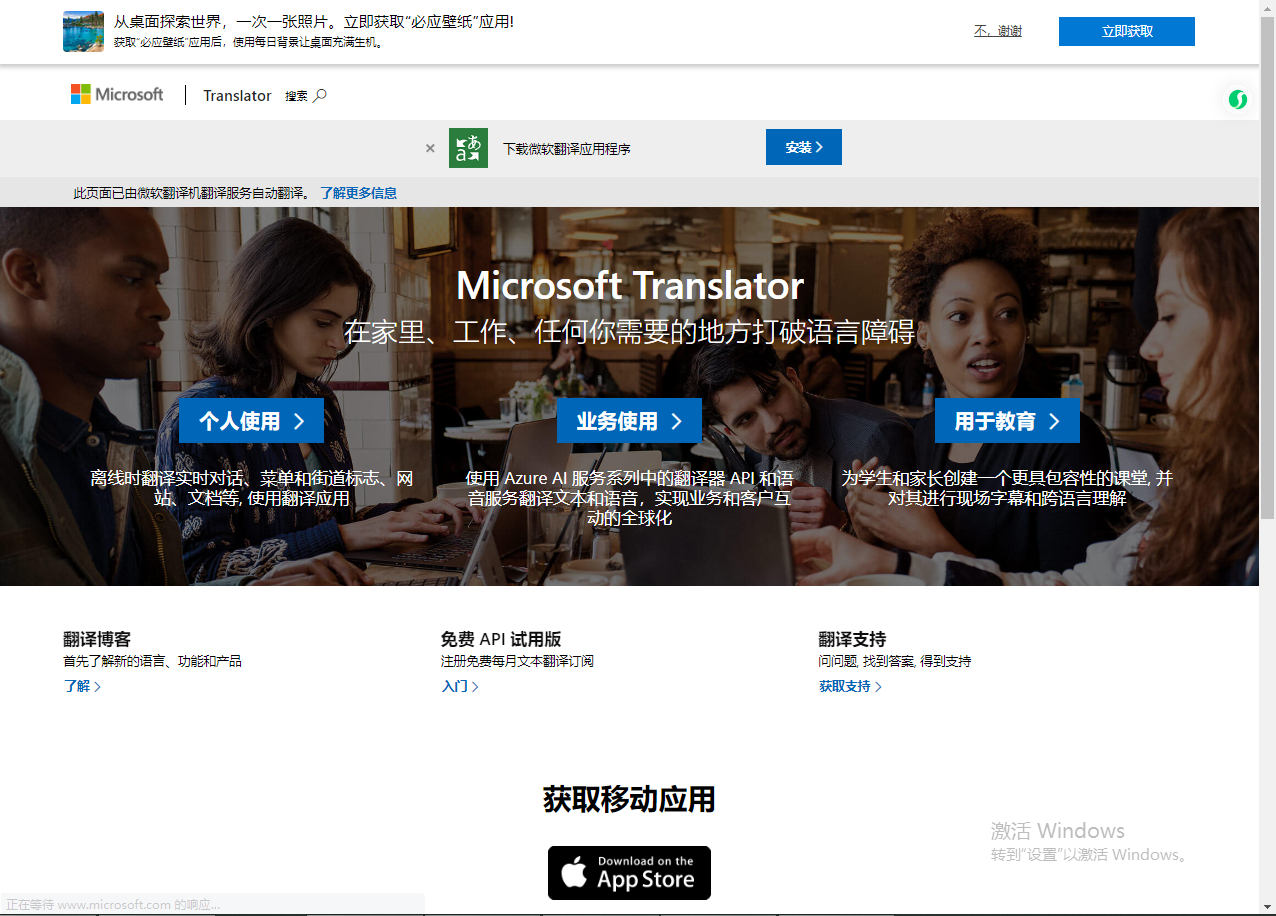This screenshot has height=916, width=1276.
Task: Click the 安装 install button
Action: 804,147
